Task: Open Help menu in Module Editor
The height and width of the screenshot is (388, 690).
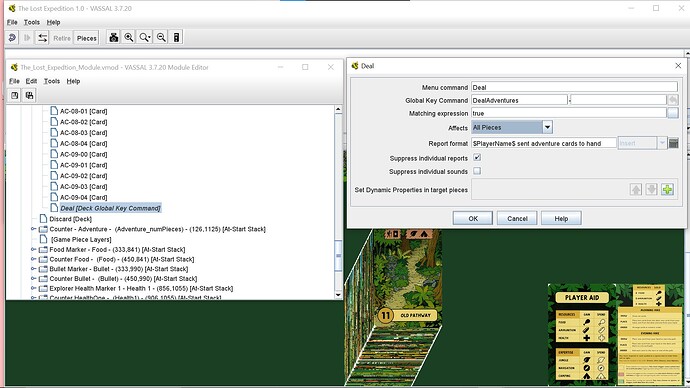Action: (x=73, y=81)
